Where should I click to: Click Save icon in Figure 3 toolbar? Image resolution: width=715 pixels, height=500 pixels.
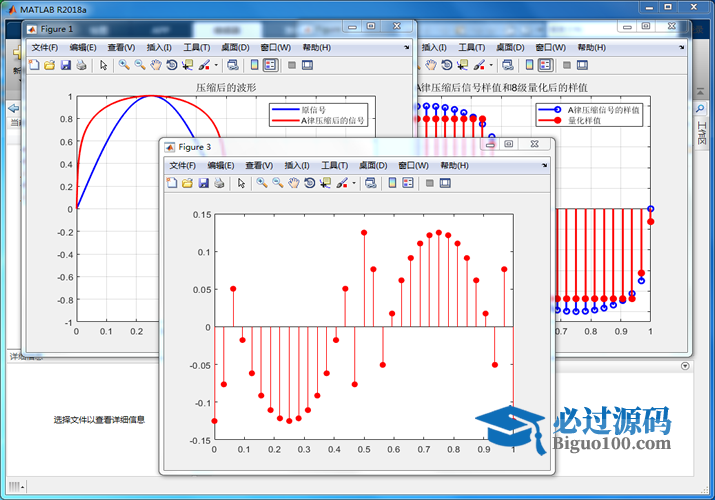point(203,183)
